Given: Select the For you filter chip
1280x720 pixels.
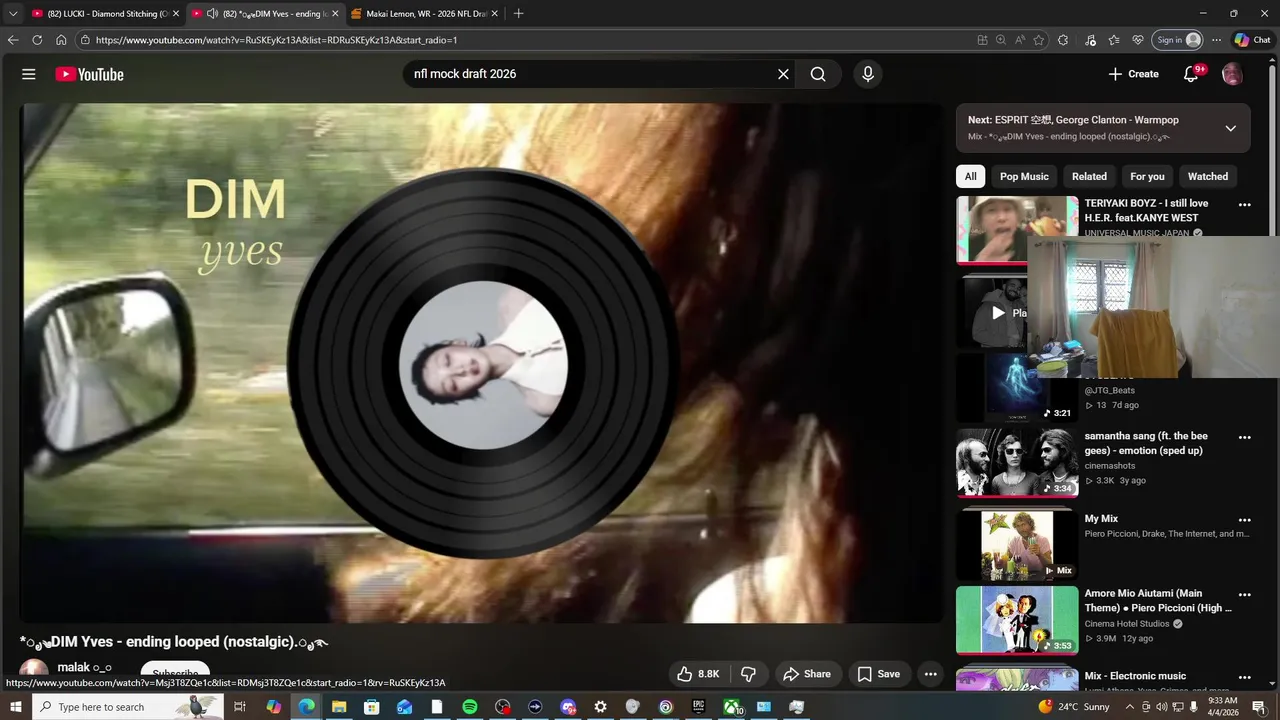Looking at the screenshot, I should pos(1147,177).
